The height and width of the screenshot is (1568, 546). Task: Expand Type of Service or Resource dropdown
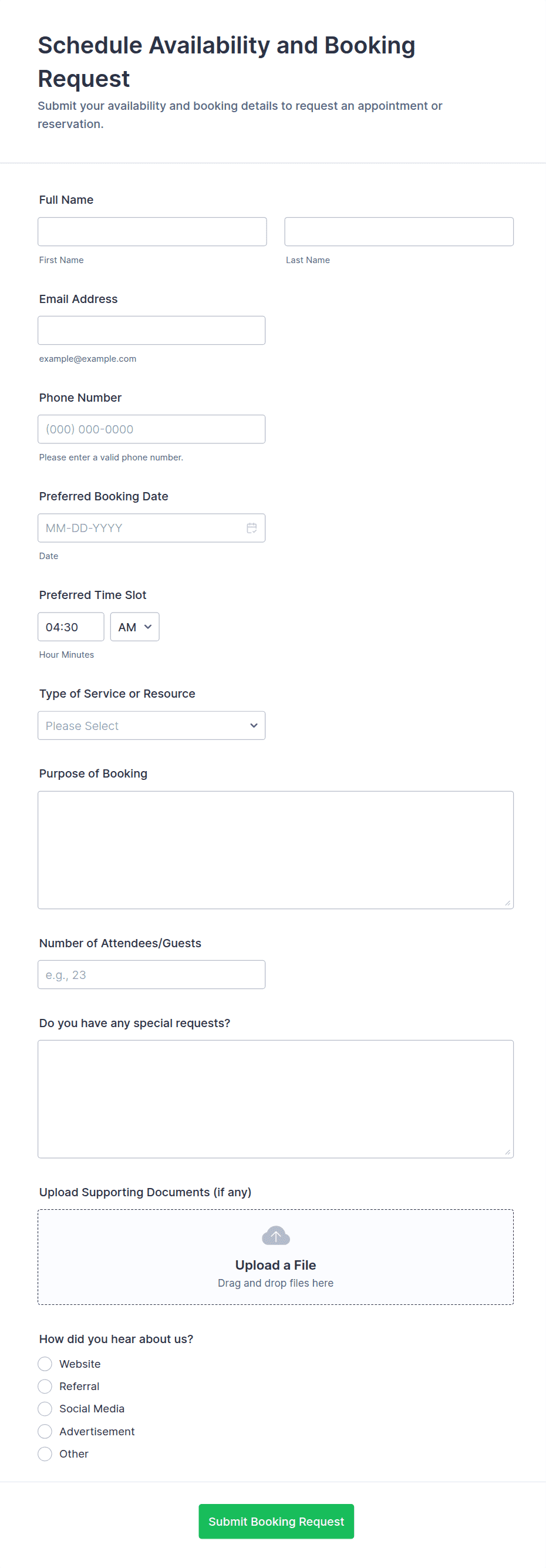point(151,725)
